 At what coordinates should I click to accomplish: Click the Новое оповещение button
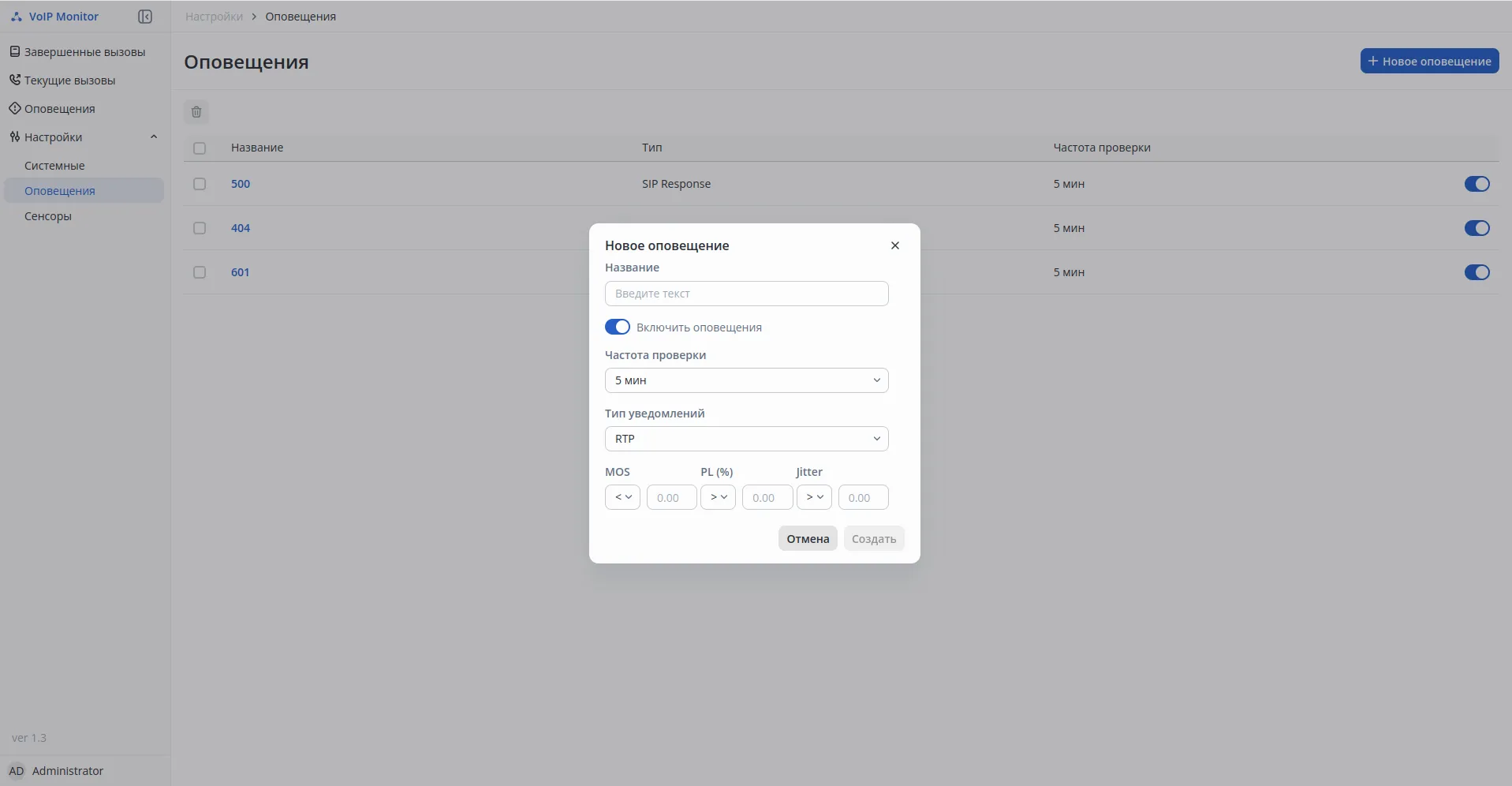pyautogui.click(x=1428, y=62)
